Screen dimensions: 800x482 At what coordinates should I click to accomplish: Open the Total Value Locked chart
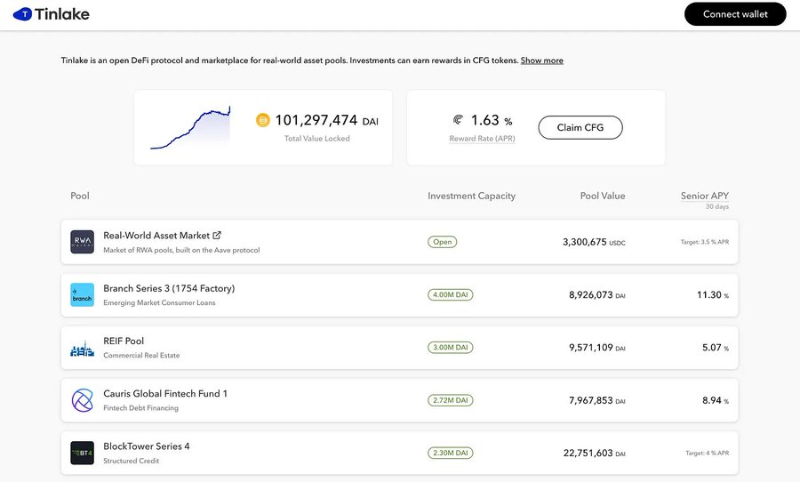pos(190,128)
